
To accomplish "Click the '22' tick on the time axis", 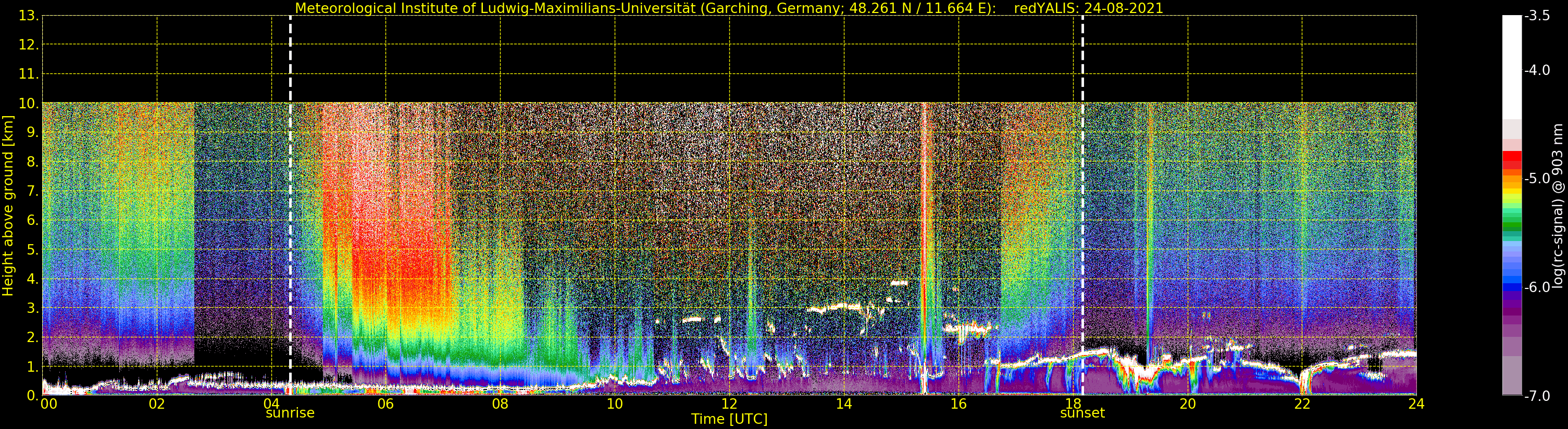I will pyautogui.click(x=1302, y=404).
